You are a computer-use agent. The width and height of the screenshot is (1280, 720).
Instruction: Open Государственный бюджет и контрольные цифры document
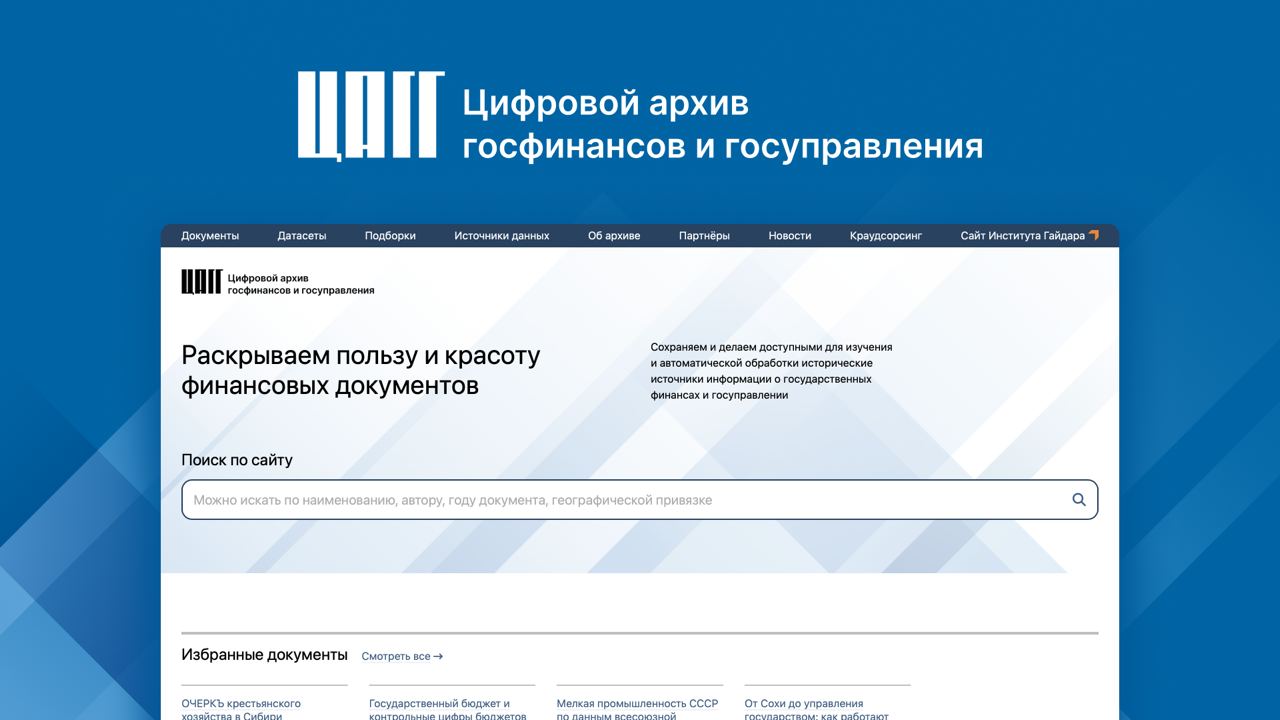pyautogui.click(x=448, y=709)
